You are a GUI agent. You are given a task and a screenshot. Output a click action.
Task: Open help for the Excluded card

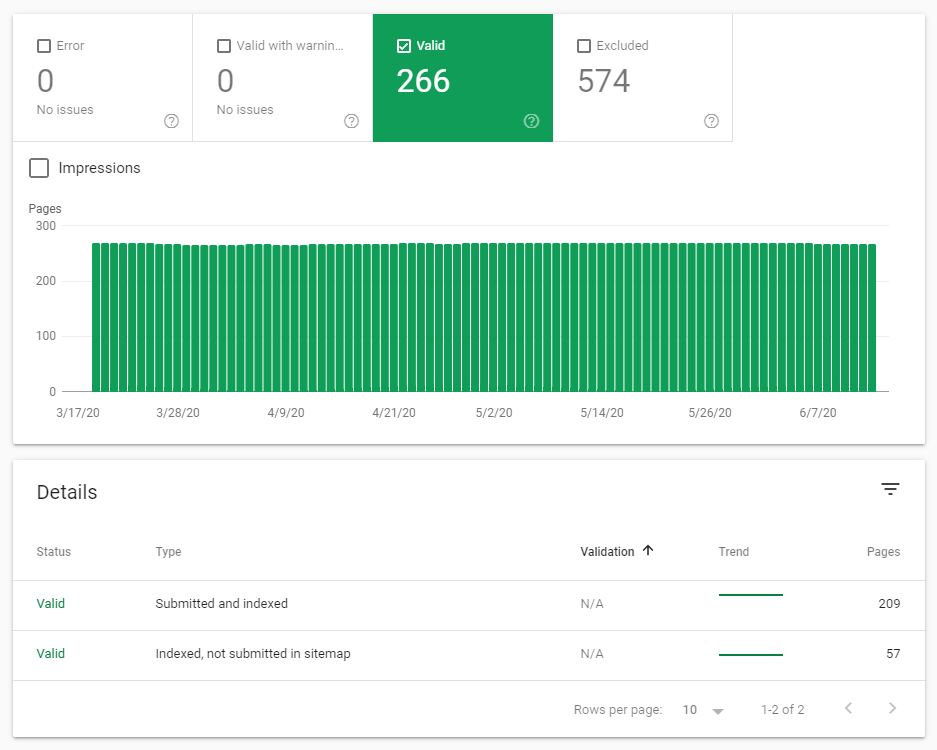coord(711,121)
